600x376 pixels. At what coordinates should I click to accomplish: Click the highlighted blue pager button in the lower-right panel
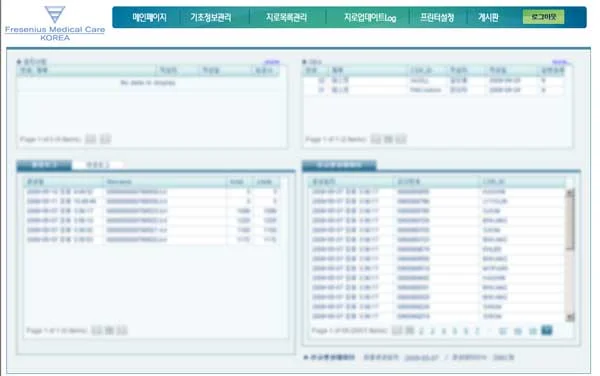(x=547, y=330)
